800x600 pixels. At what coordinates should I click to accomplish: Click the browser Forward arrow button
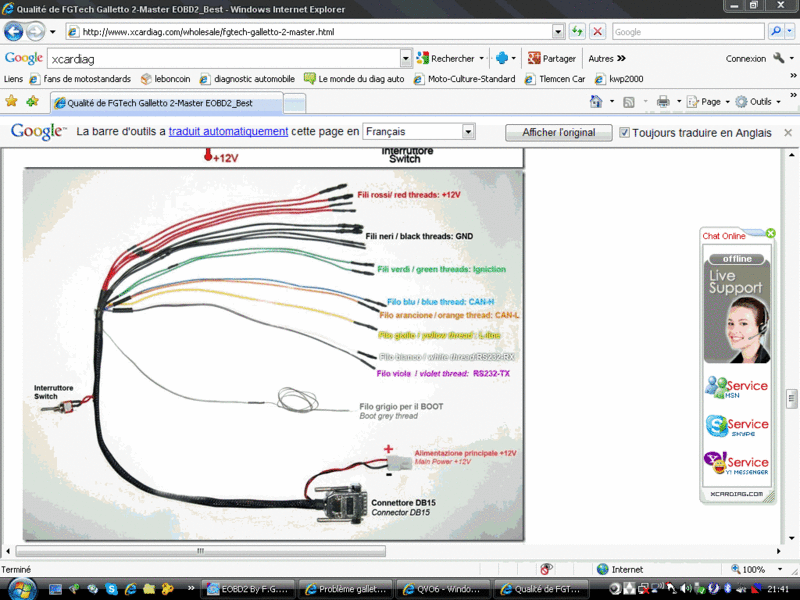[35, 32]
